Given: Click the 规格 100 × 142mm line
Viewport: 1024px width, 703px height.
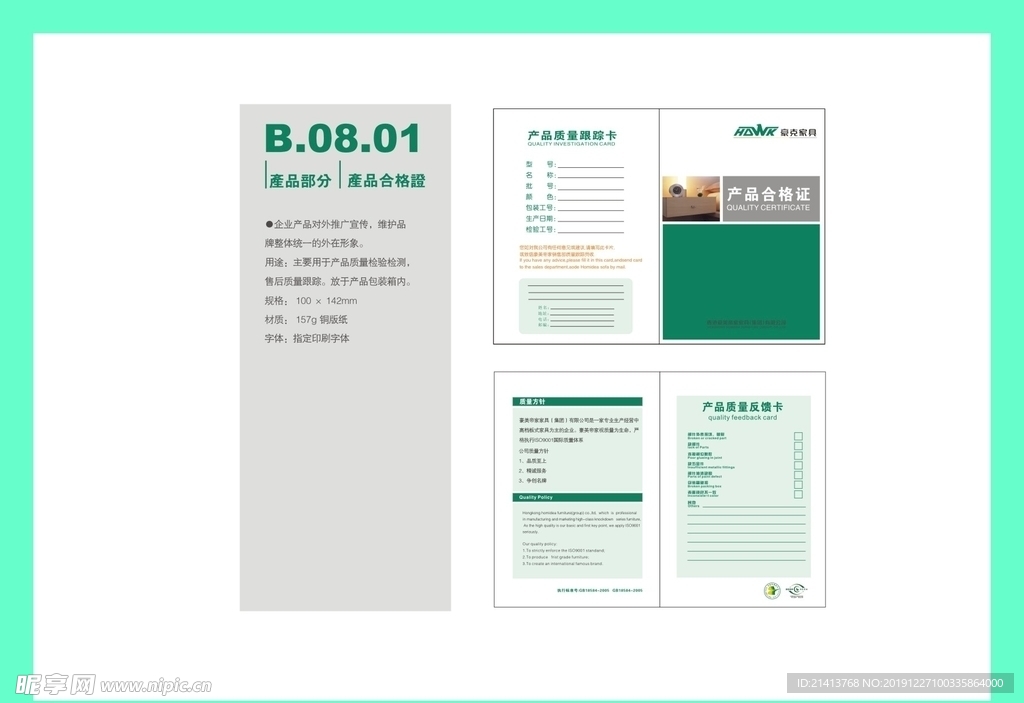Looking at the screenshot, I should (x=311, y=301).
